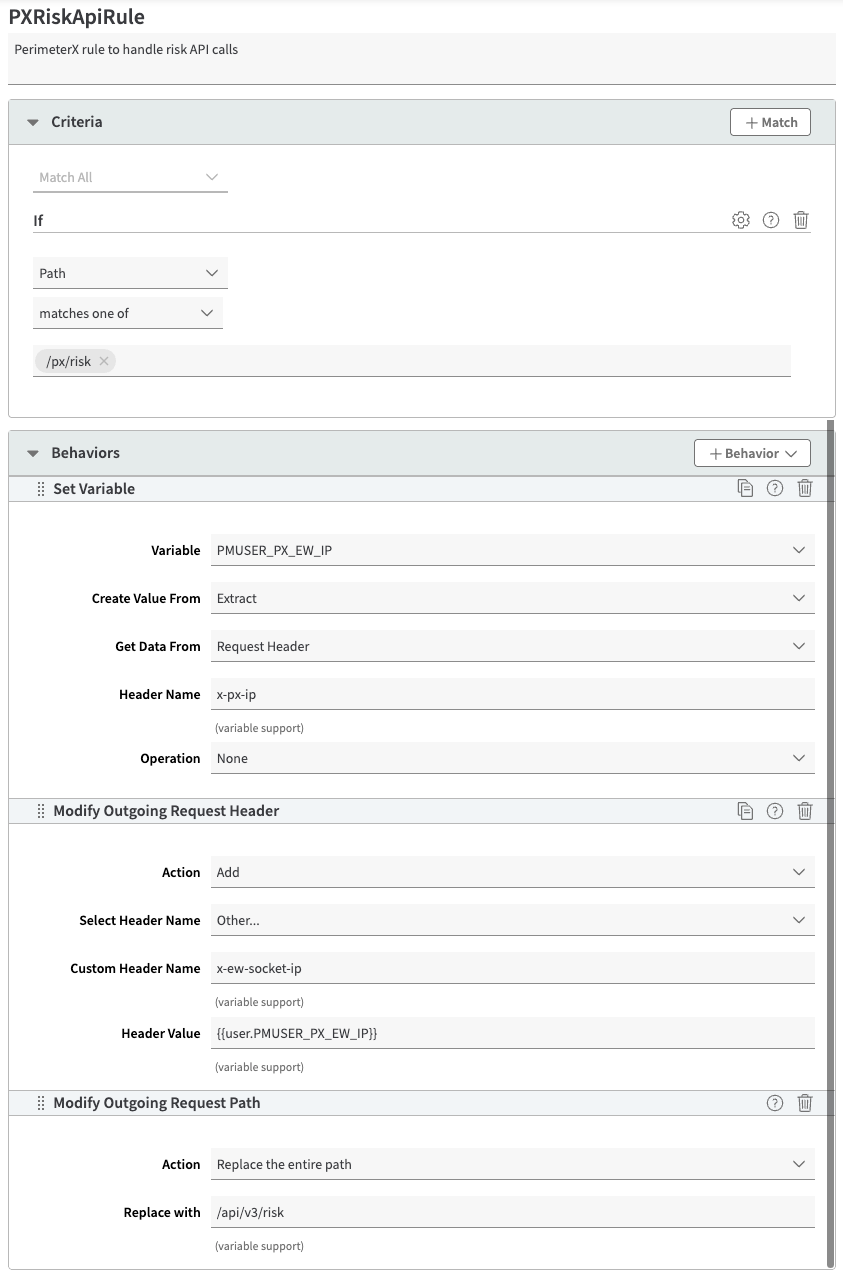
Task: Delete the Modify Outgoing Request Path behavior
Action: point(805,1103)
